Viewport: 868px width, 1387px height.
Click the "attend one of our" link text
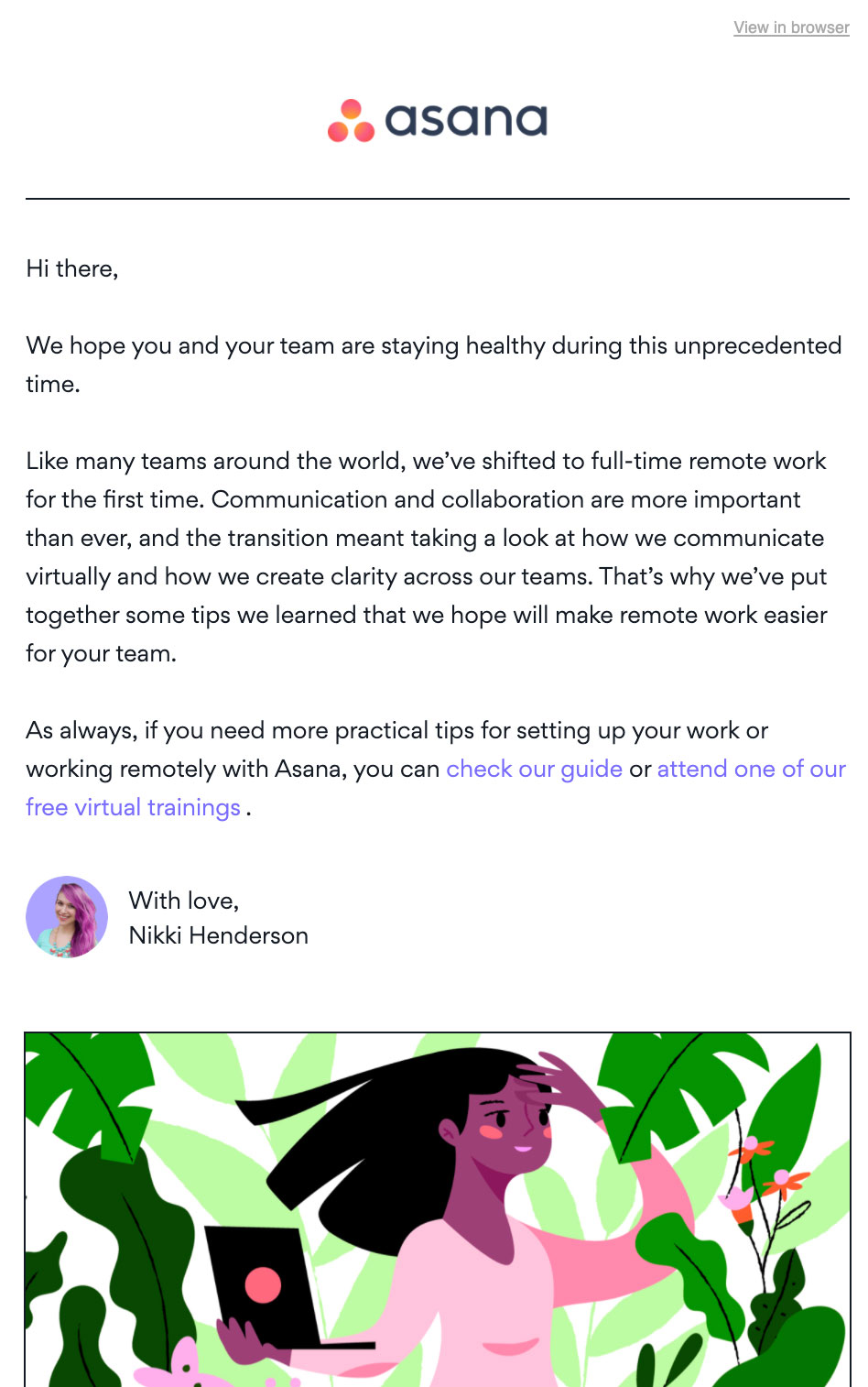pyautogui.click(x=751, y=769)
